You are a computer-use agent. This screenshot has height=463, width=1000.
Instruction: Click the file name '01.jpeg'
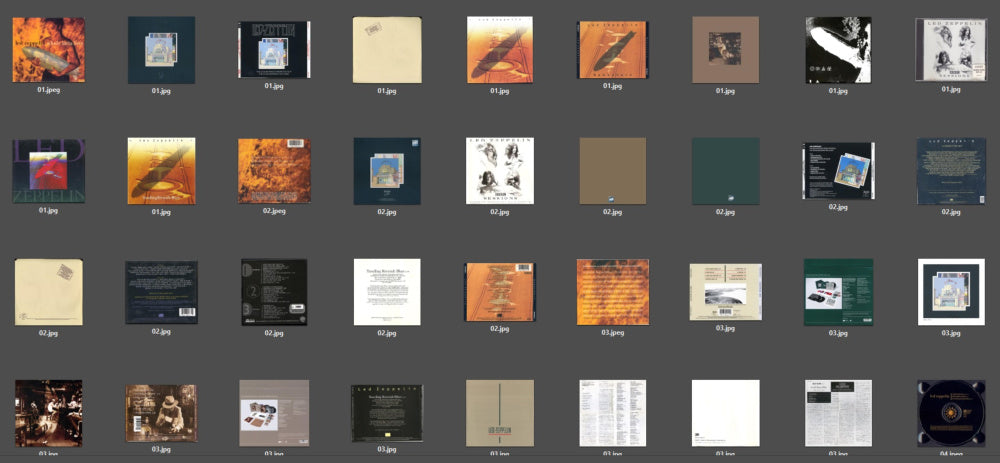[48, 90]
